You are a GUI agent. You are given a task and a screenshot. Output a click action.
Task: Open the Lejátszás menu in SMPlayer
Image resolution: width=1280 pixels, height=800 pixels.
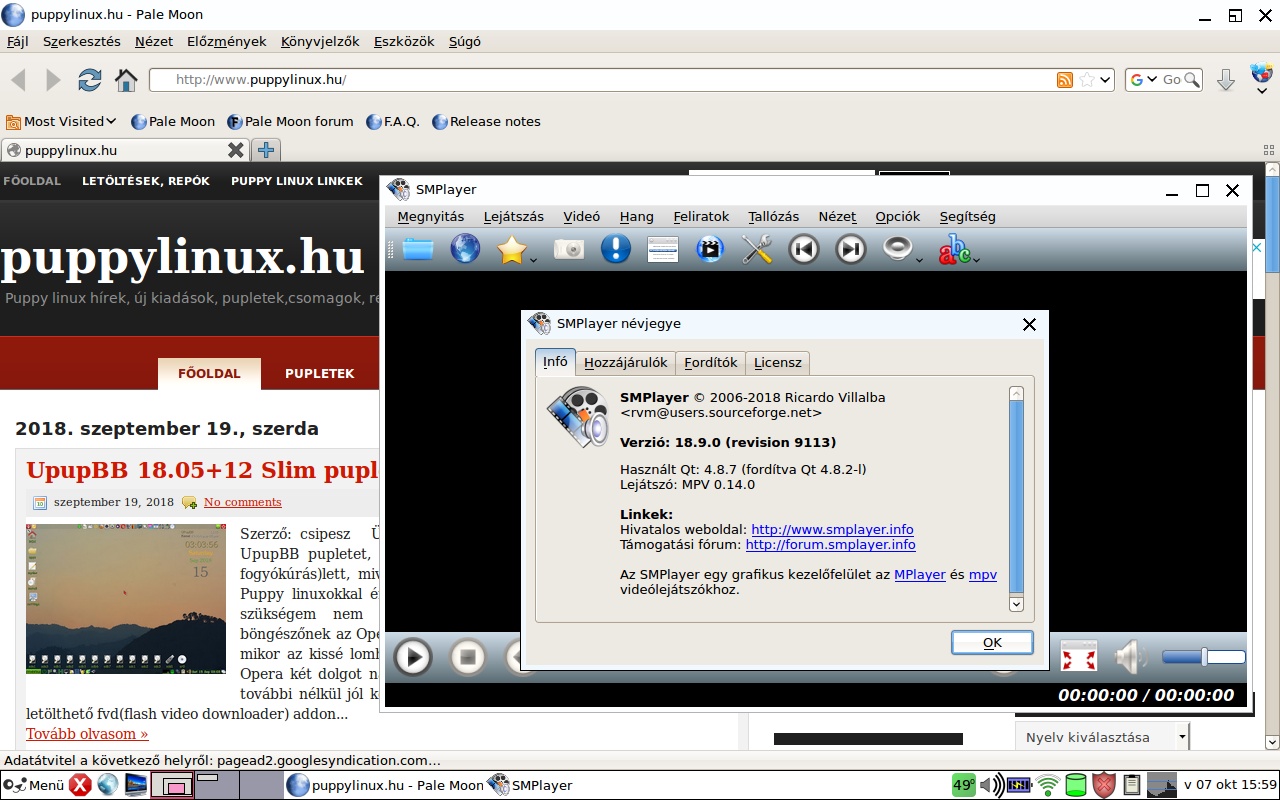point(514,216)
